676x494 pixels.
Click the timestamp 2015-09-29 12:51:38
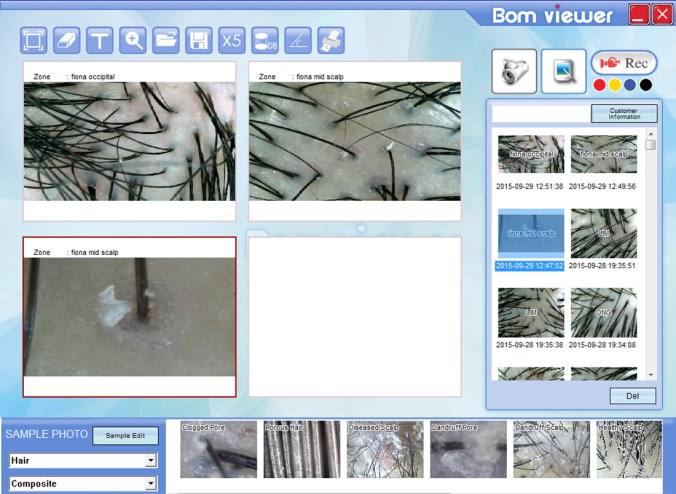529,187
